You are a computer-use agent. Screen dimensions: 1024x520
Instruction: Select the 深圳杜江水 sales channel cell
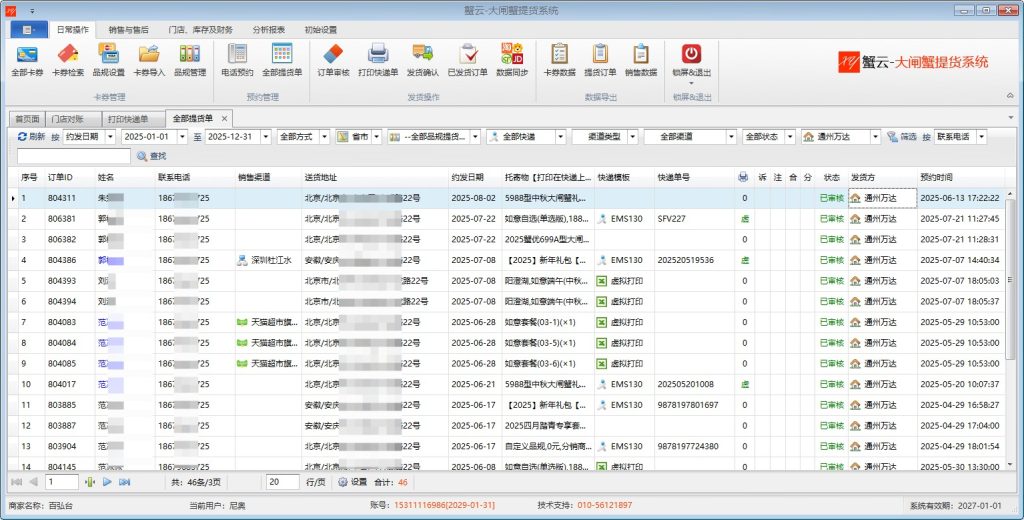coord(268,260)
